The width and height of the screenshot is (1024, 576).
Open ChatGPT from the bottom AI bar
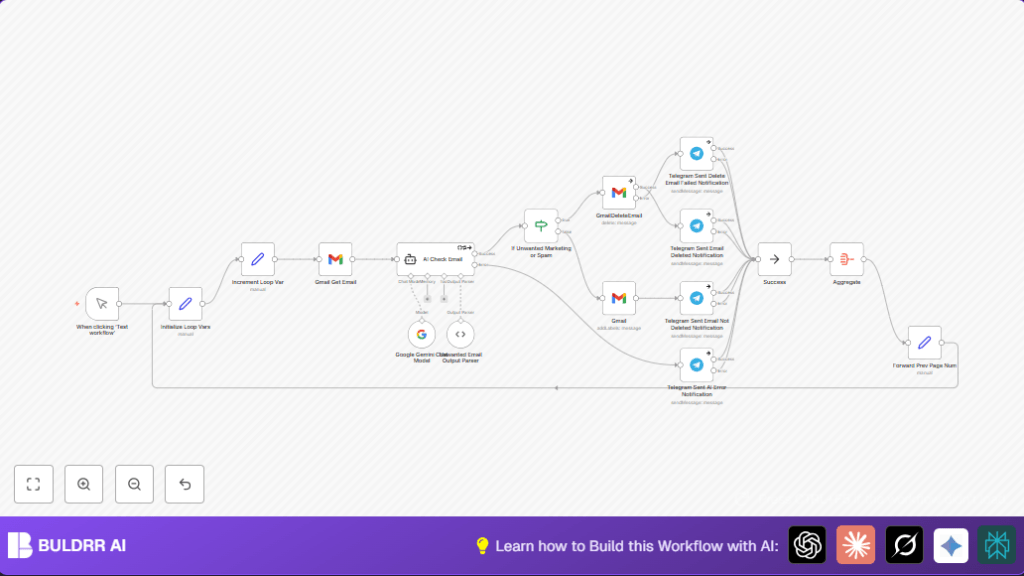tap(807, 546)
